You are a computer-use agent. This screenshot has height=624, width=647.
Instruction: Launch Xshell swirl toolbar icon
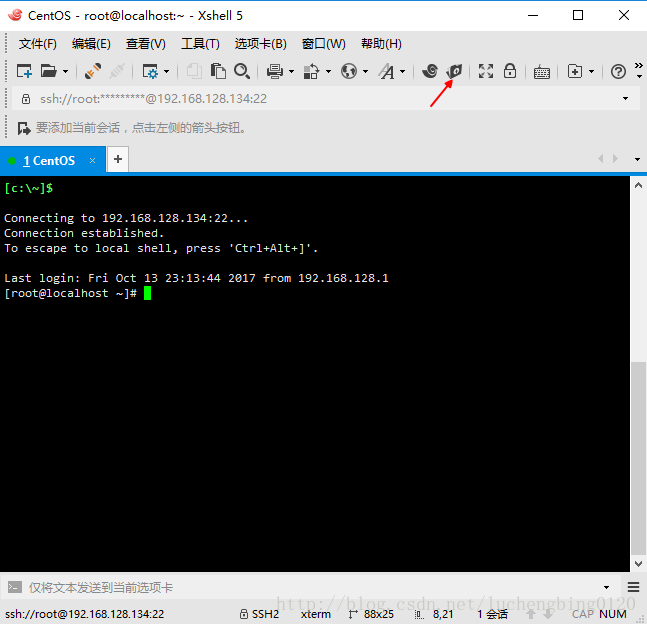430,71
